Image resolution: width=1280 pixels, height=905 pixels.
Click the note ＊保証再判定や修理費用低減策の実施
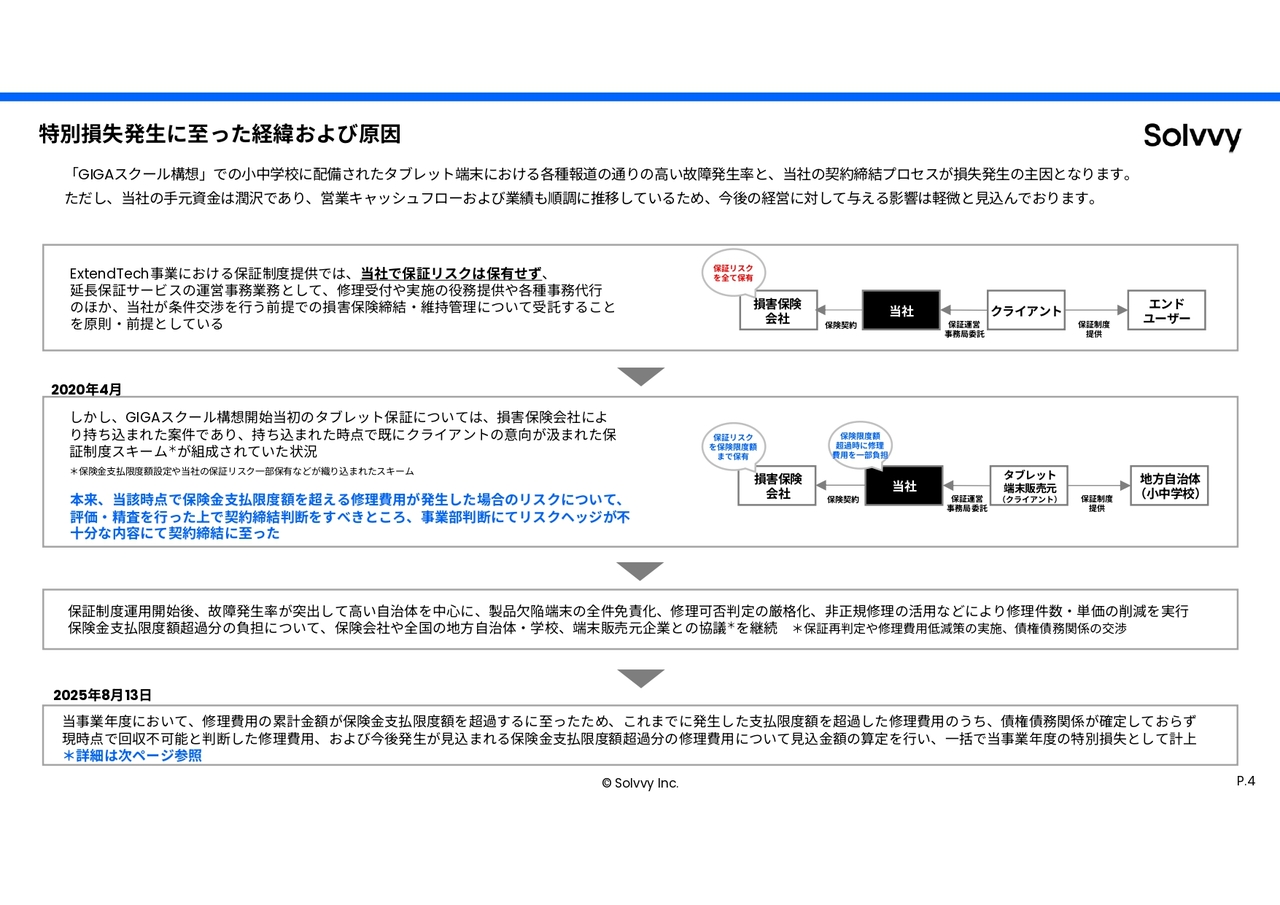(x=959, y=629)
